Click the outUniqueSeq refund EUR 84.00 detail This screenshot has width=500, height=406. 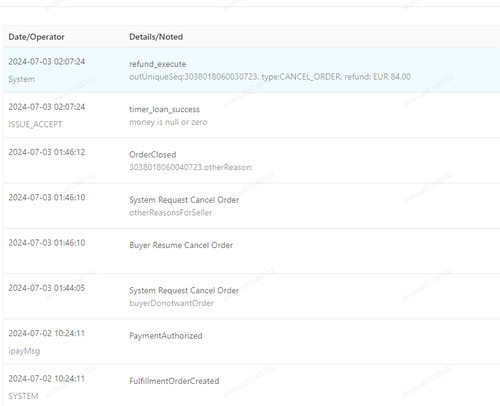pos(270,77)
